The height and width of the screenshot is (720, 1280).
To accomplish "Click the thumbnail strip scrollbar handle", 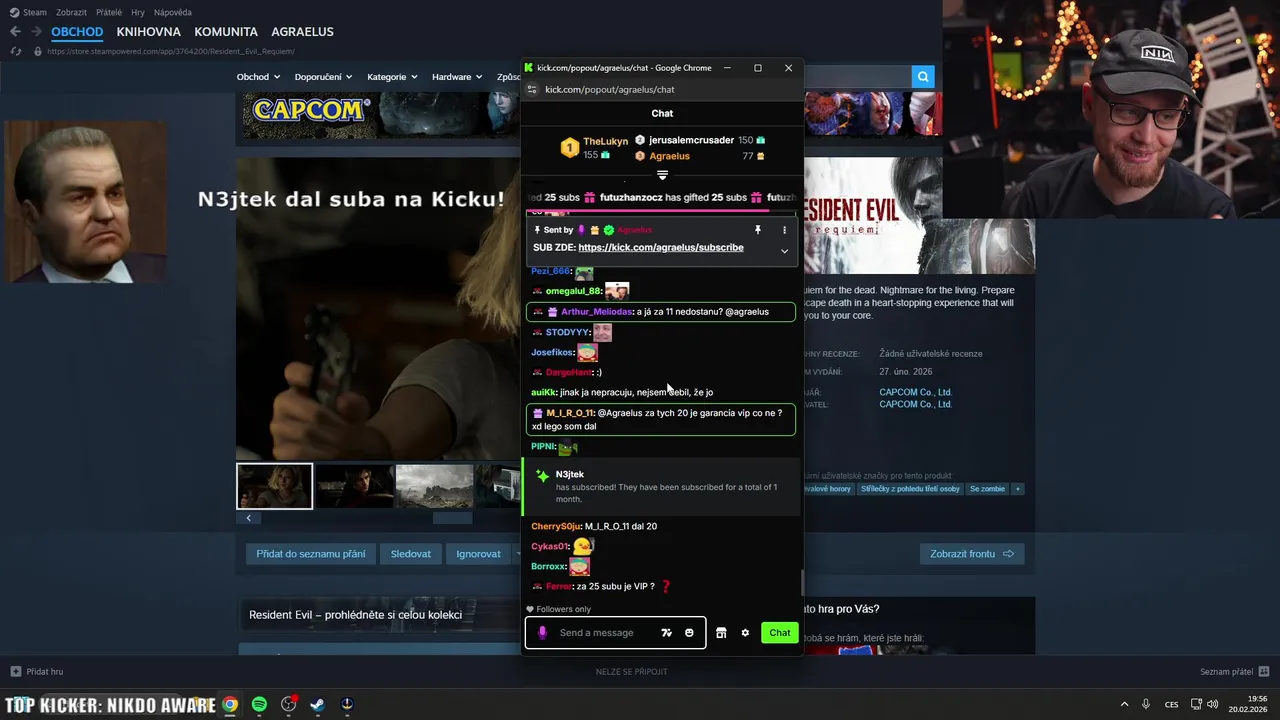I will pos(452,518).
